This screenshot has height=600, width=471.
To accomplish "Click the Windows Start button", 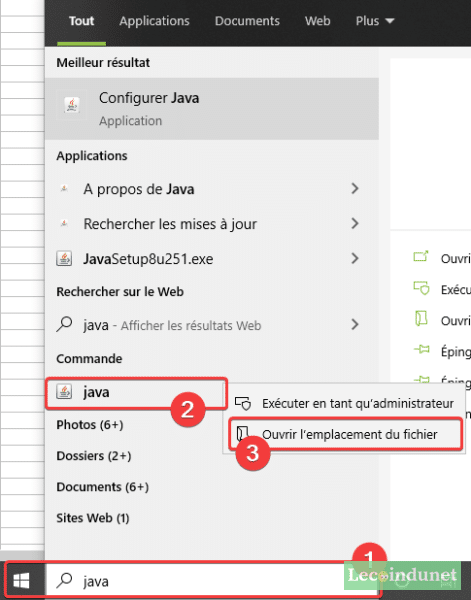I will tap(21, 581).
